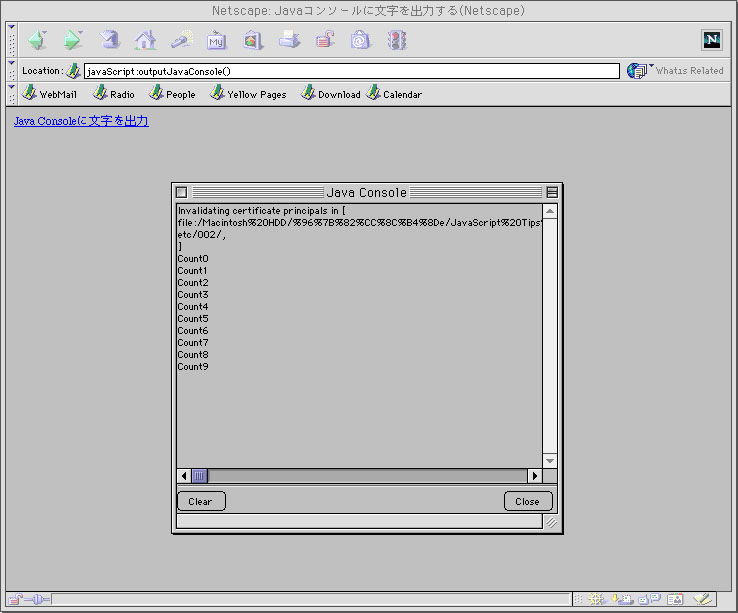Image resolution: width=738 pixels, height=613 pixels.
Task: Click the console vertical scroll up arrow
Action: (550, 211)
